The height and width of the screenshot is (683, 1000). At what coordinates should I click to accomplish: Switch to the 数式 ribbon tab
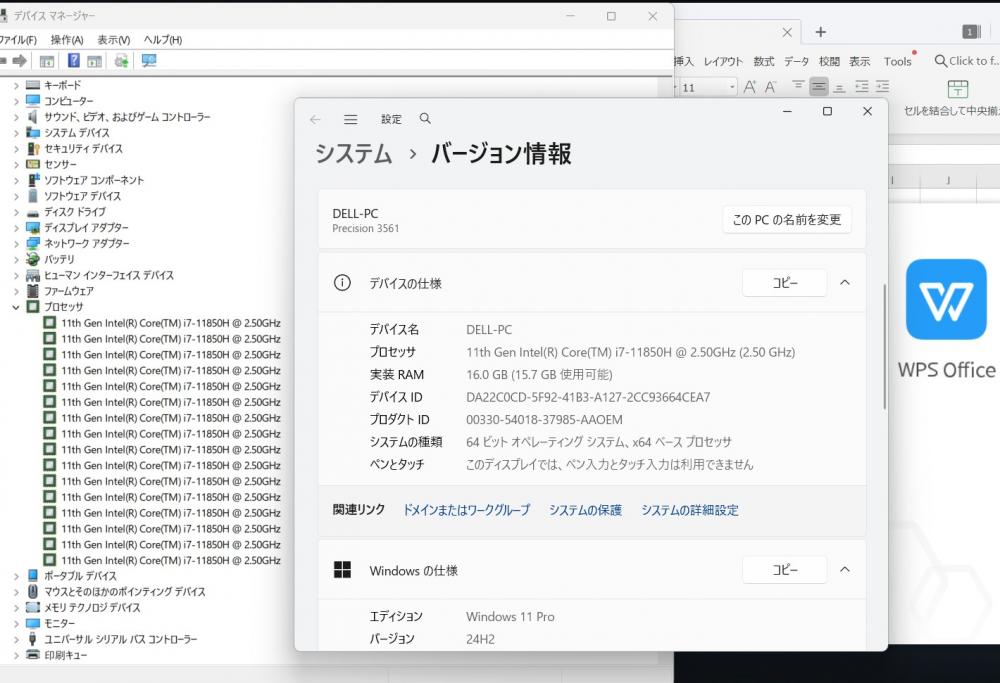(764, 61)
